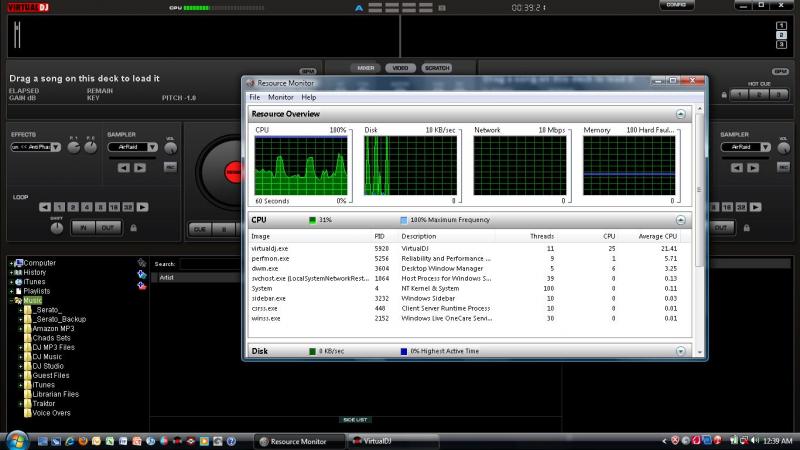
Task: Click the right sampler next arrow button
Action: [x=753, y=167]
